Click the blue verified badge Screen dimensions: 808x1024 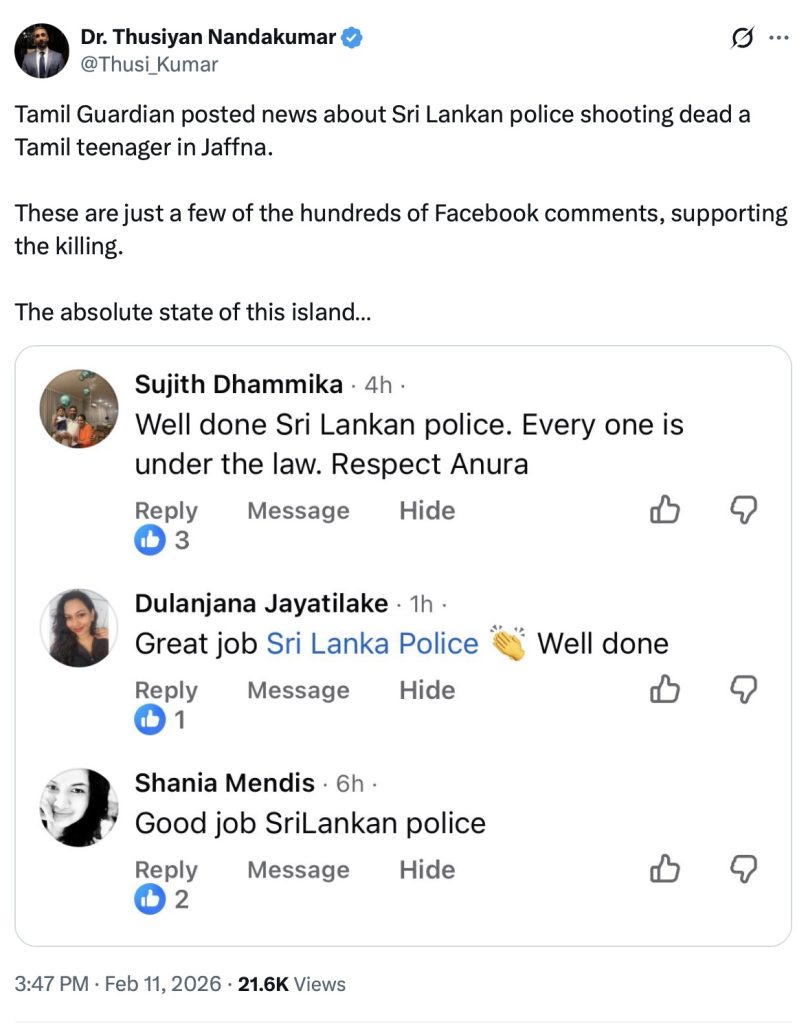click(x=353, y=39)
